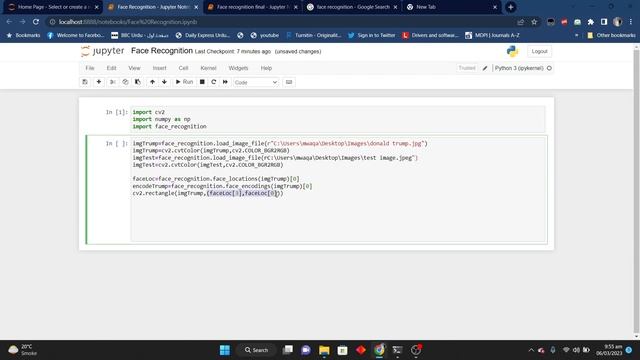Image resolution: width=640 pixels, height=360 pixels.
Task: Click into the first cell with imports
Action: click(338, 119)
